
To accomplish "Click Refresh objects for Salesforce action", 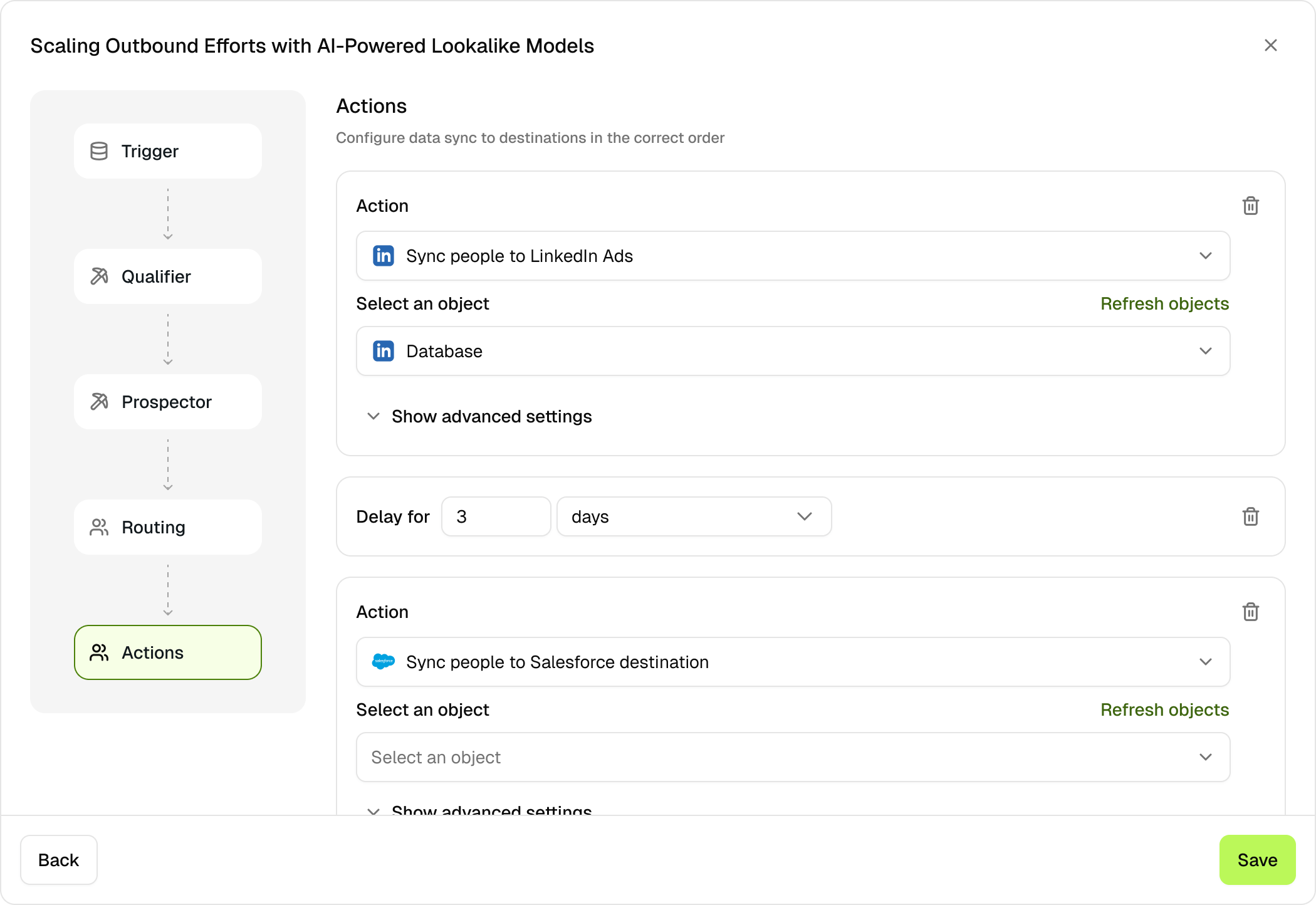I will click(x=1164, y=709).
